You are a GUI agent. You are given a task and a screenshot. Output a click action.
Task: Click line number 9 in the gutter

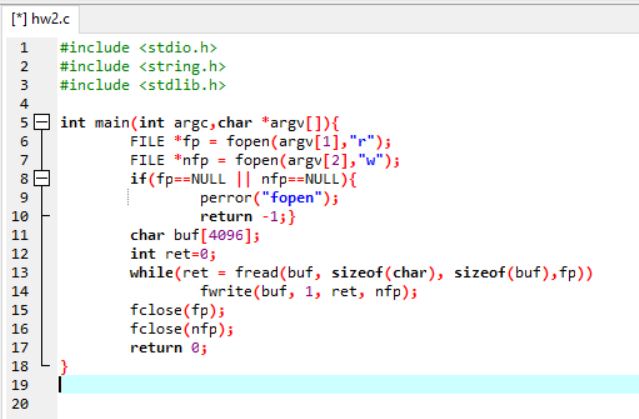coord(24,198)
